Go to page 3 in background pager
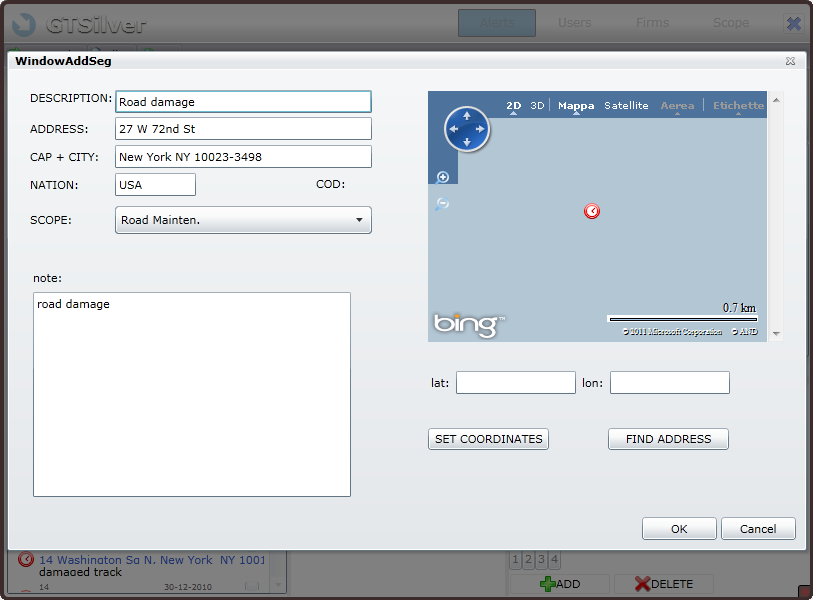This screenshot has width=813, height=600. 541,560
